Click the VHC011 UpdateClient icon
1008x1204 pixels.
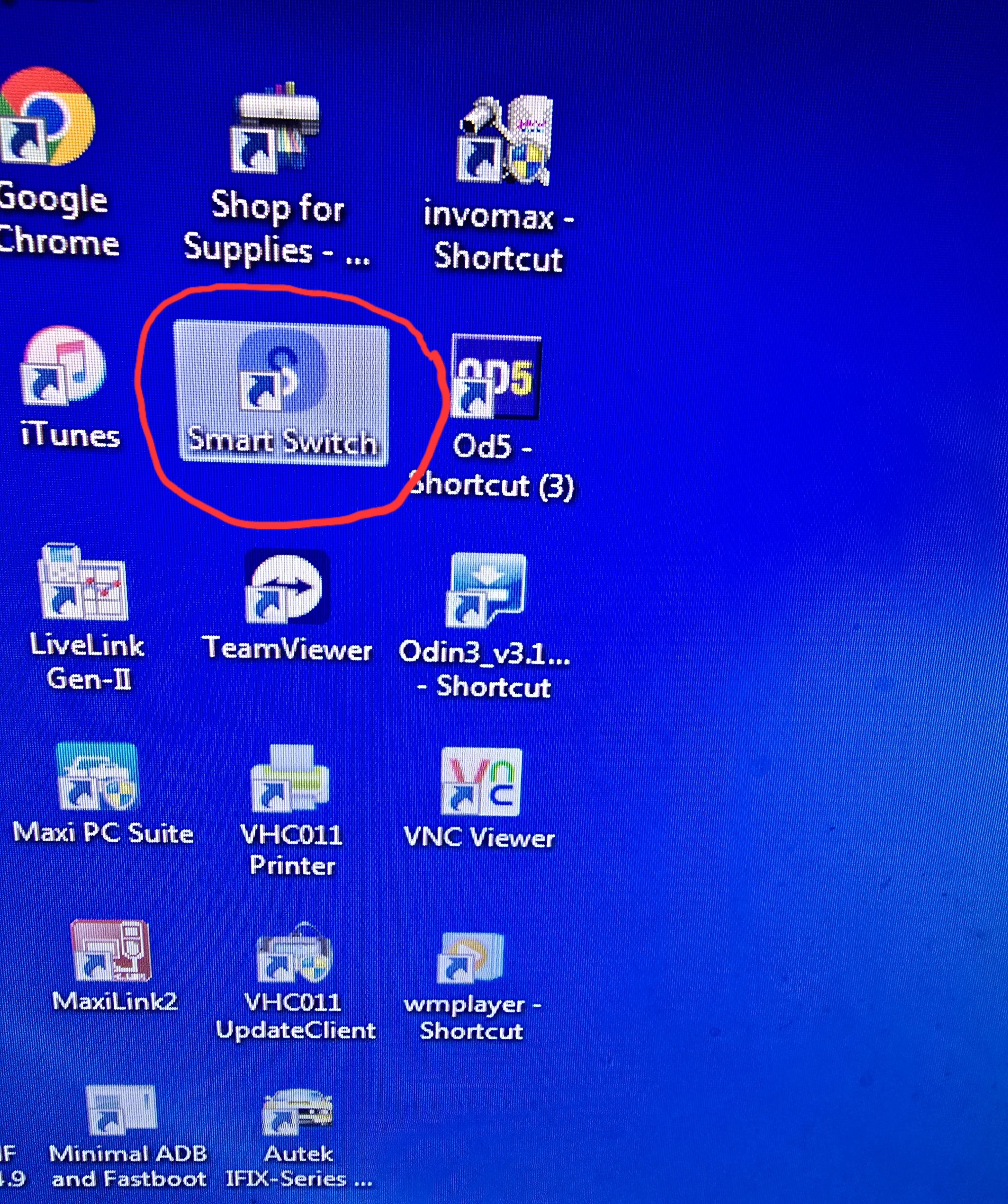click(x=294, y=952)
